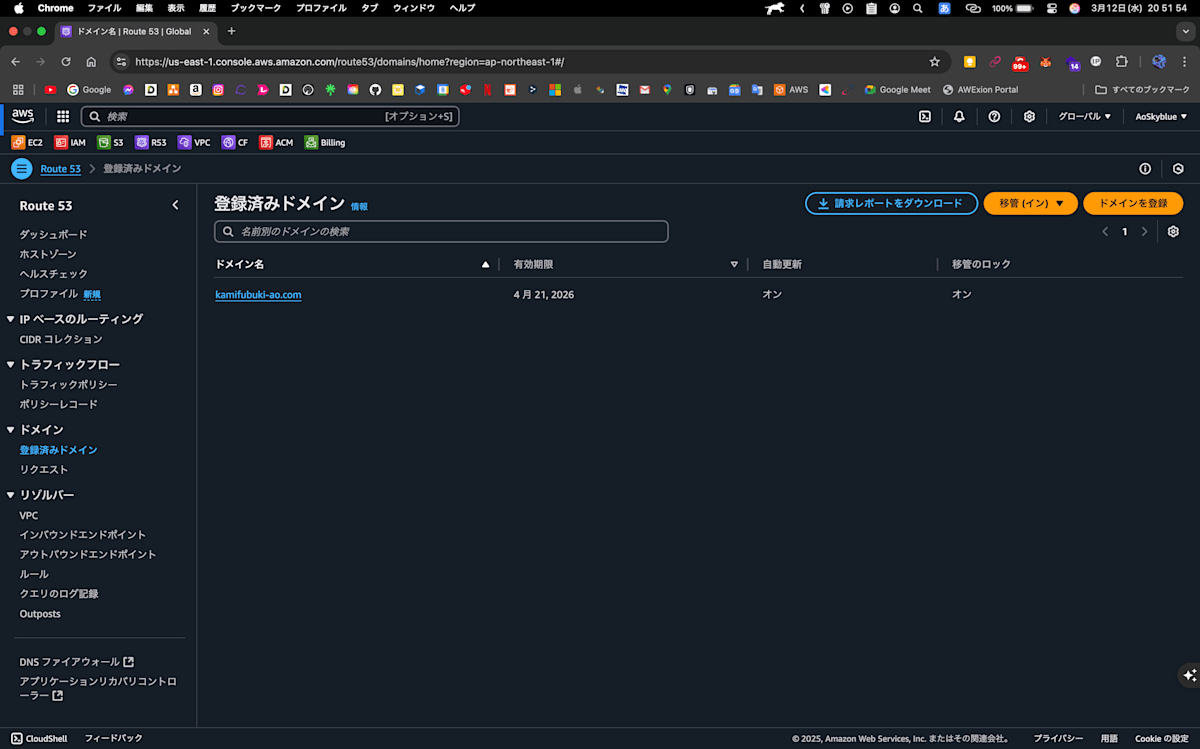Image resolution: width=1200 pixels, height=749 pixels.
Task: Collapse the ドメイン section
Action: click(10, 430)
